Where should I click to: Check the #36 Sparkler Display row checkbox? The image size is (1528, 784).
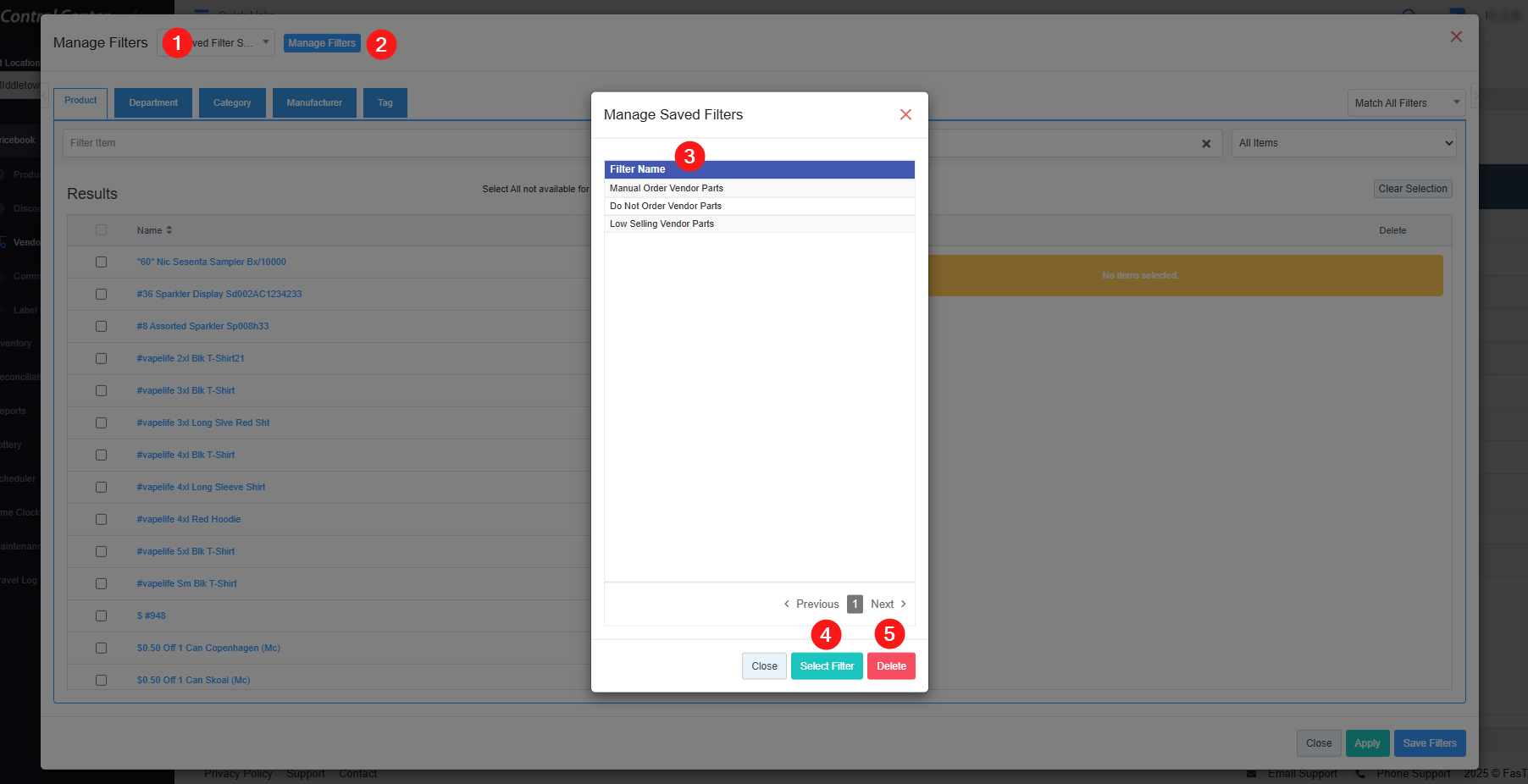click(x=102, y=295)
